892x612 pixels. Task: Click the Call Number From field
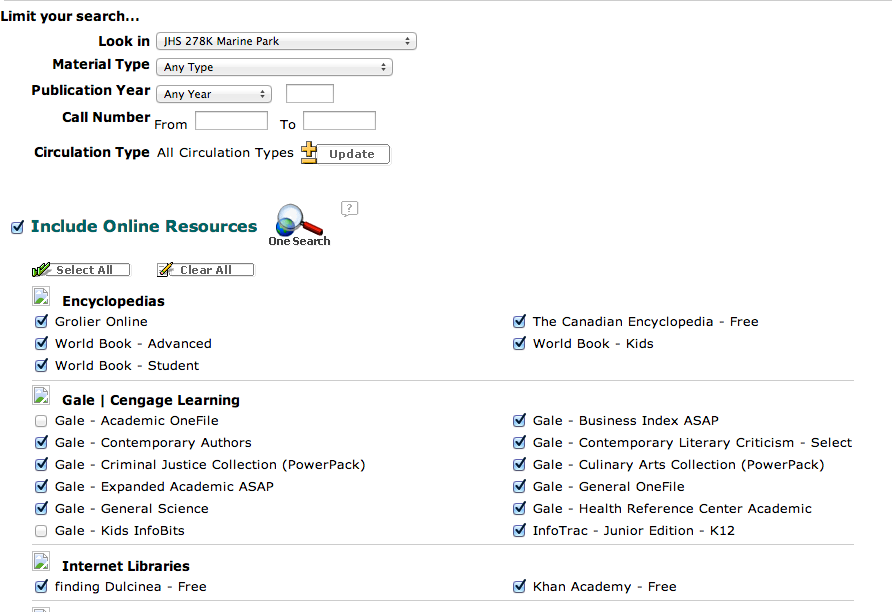[231, 121]
